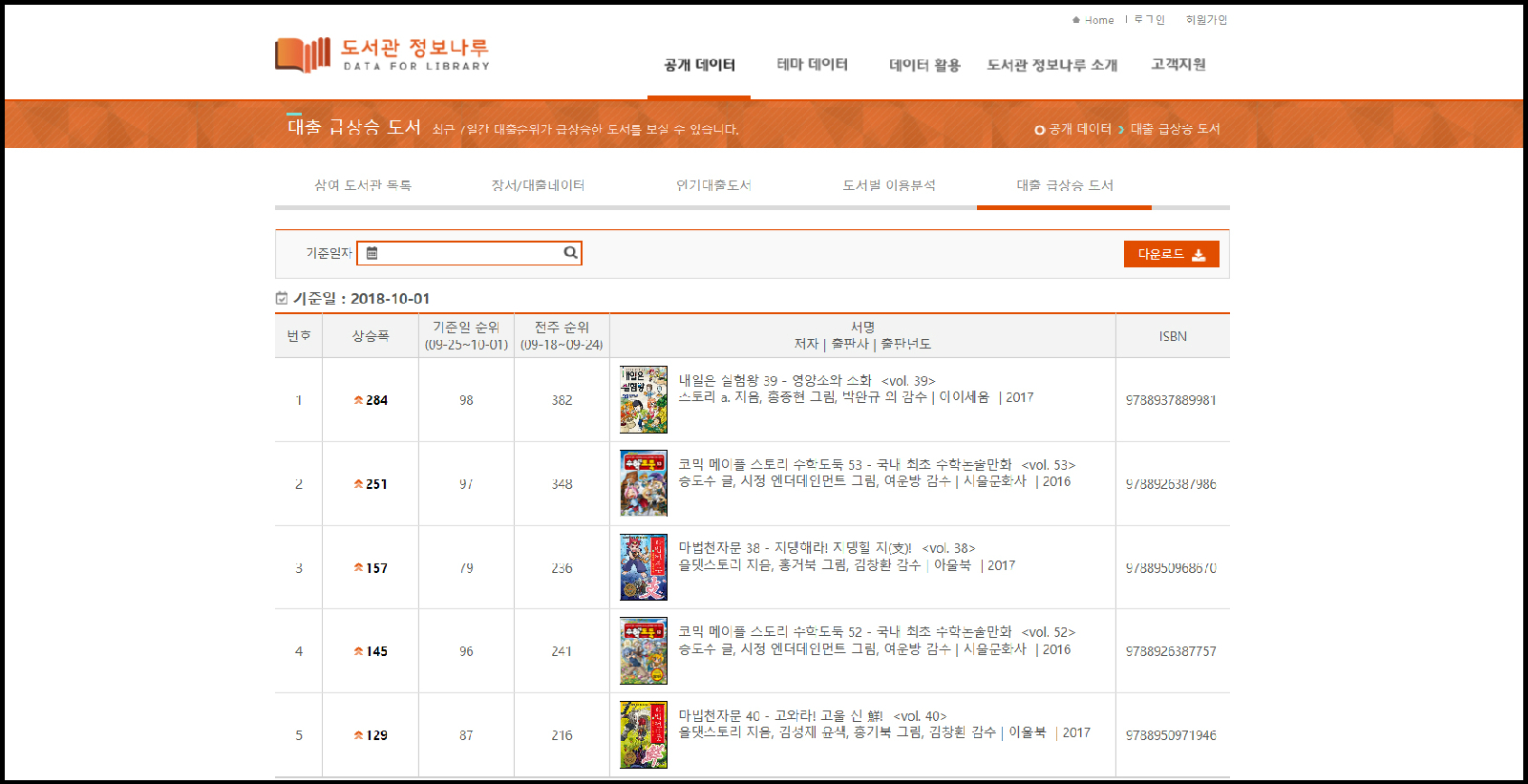The width and height of the screenshot is (1528, 784).
Task: Click ISBN 9788926387986
Action: [x=1171, y=484]
